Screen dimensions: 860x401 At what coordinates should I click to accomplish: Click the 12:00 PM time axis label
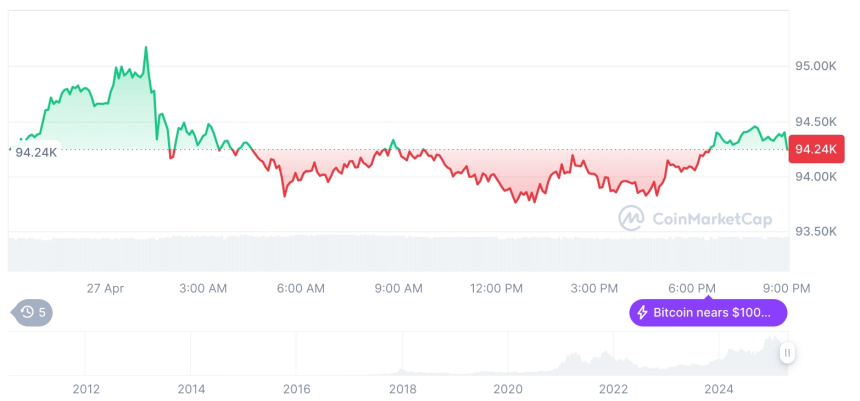(497, 288)
